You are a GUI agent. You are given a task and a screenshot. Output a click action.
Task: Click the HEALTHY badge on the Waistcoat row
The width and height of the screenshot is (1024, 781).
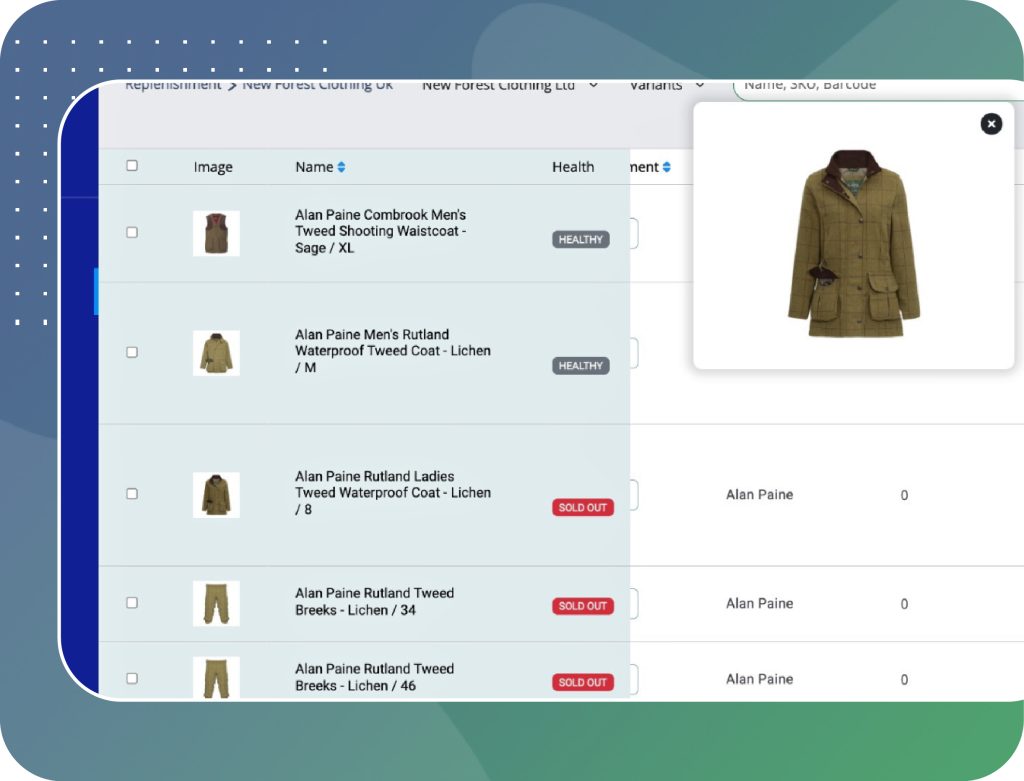pyautogui.click(x=581, y=240)
